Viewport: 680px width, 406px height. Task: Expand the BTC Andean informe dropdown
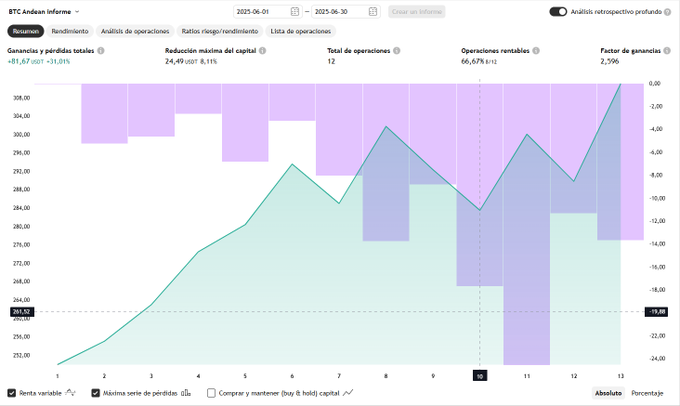(x=78, y=12)
